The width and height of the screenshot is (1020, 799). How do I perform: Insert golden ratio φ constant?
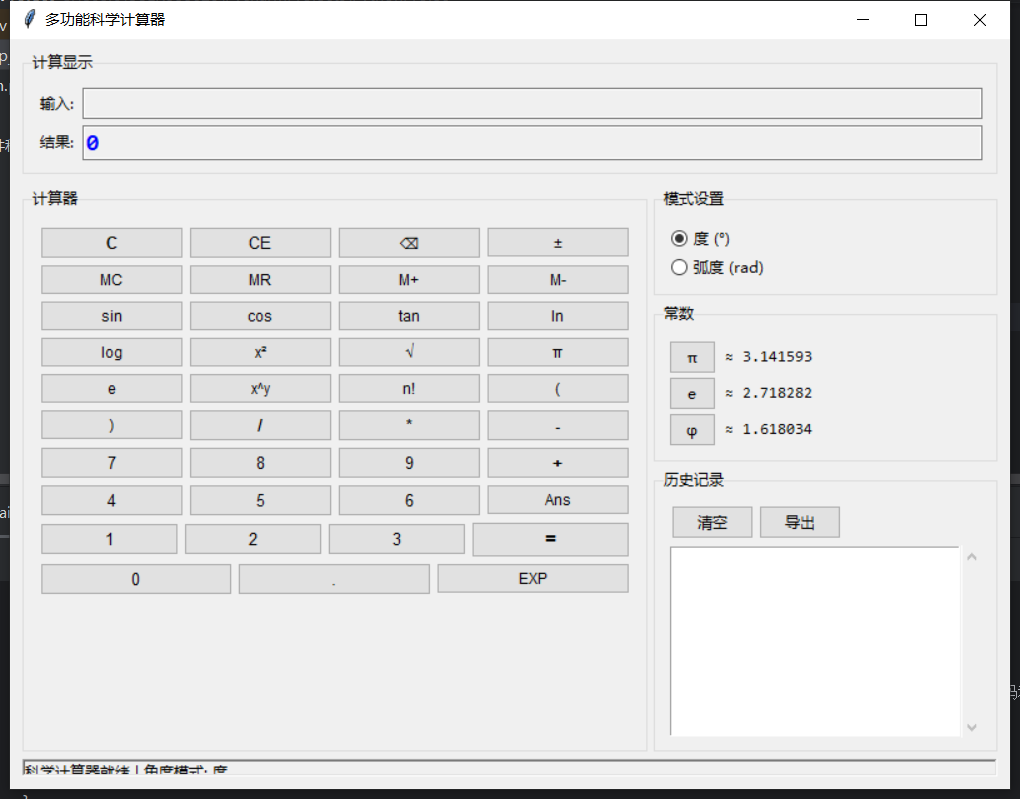coord(692,430)
